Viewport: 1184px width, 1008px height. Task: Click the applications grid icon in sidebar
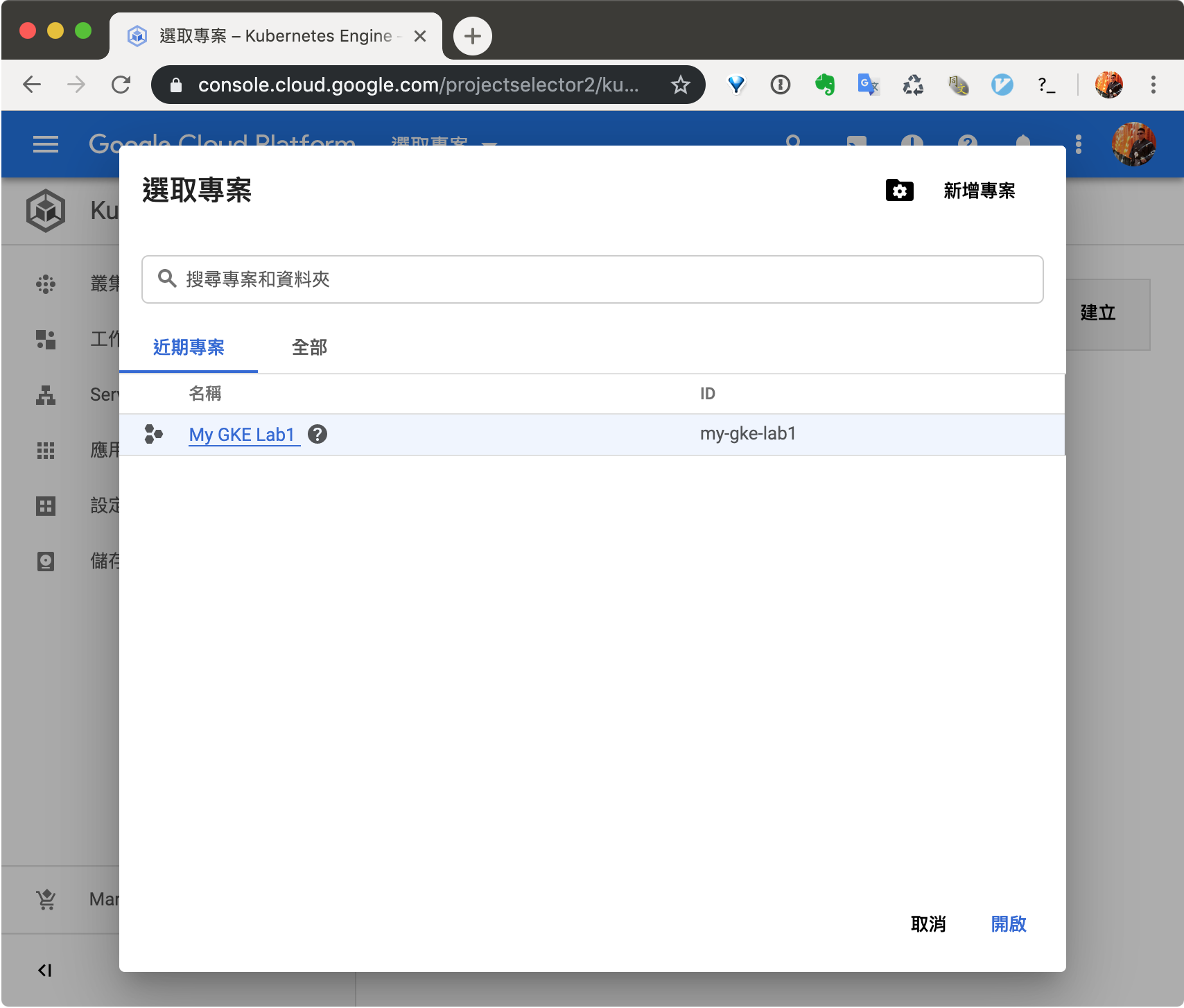pyautogui.click(x=46, y=451)
